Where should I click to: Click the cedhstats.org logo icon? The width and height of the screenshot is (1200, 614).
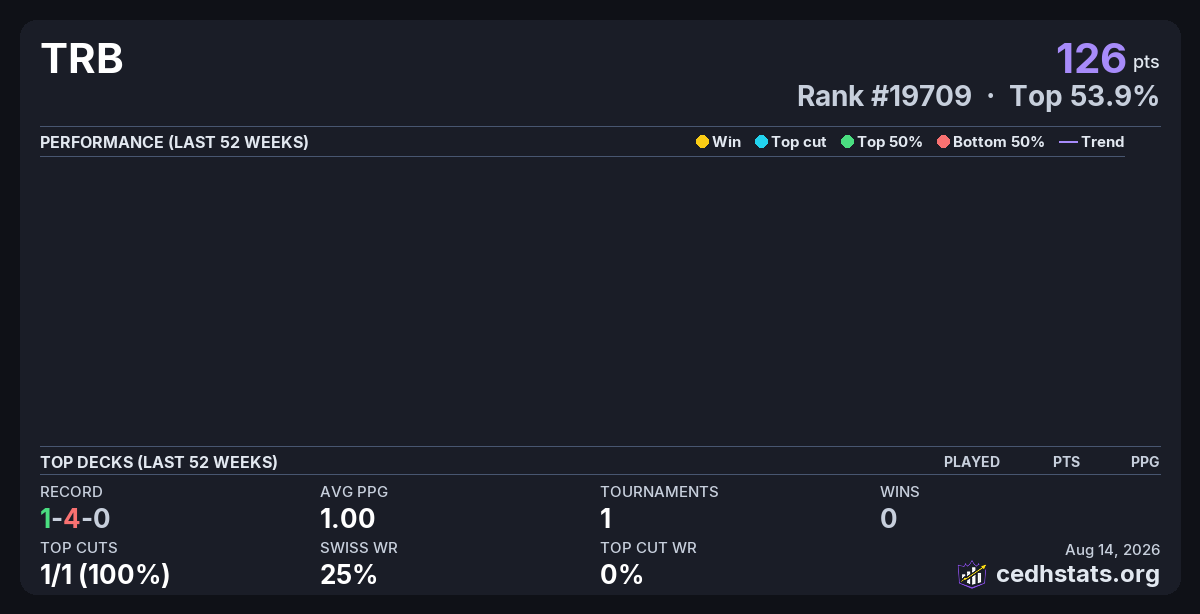point(972,574)
